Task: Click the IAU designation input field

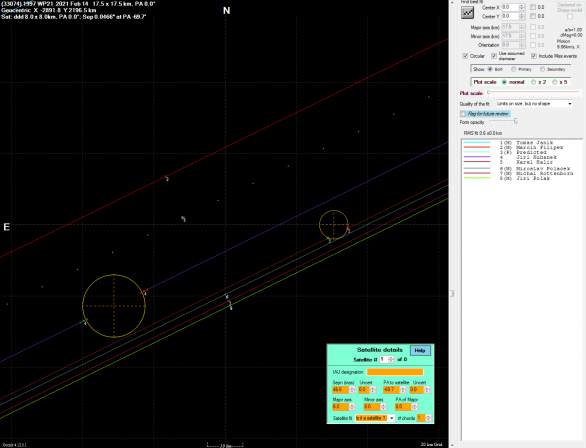Action: (395, 372)
